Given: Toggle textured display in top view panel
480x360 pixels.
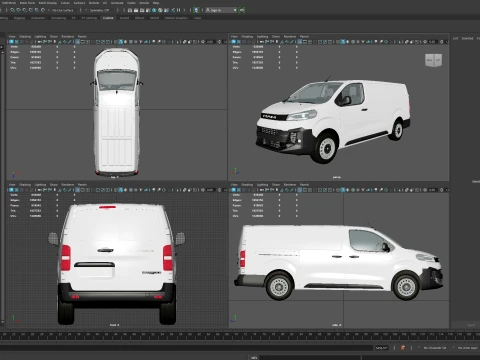Looking at the screenshot, I should coord(136,42).
